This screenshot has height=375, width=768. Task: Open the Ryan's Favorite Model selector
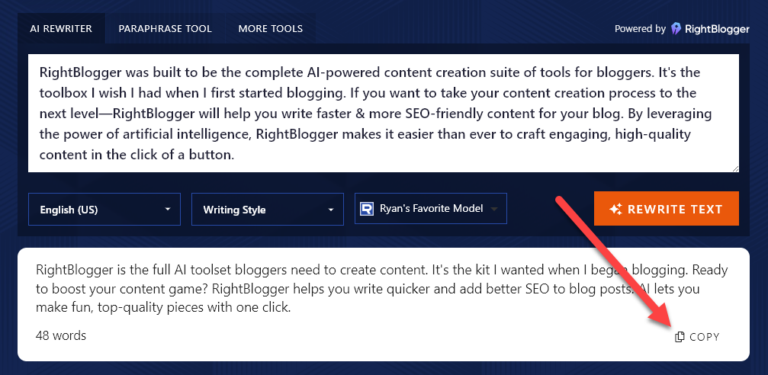431,209
